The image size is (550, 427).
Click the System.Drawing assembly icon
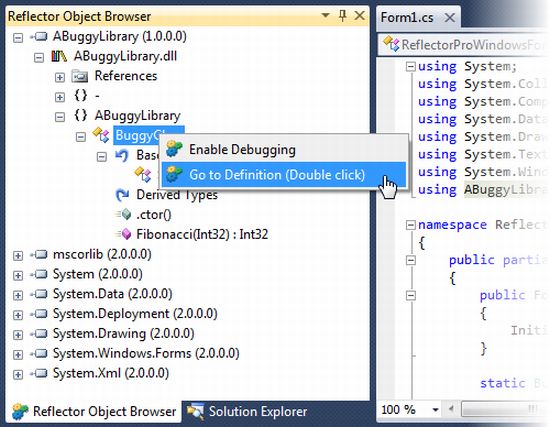coord(39,333)
